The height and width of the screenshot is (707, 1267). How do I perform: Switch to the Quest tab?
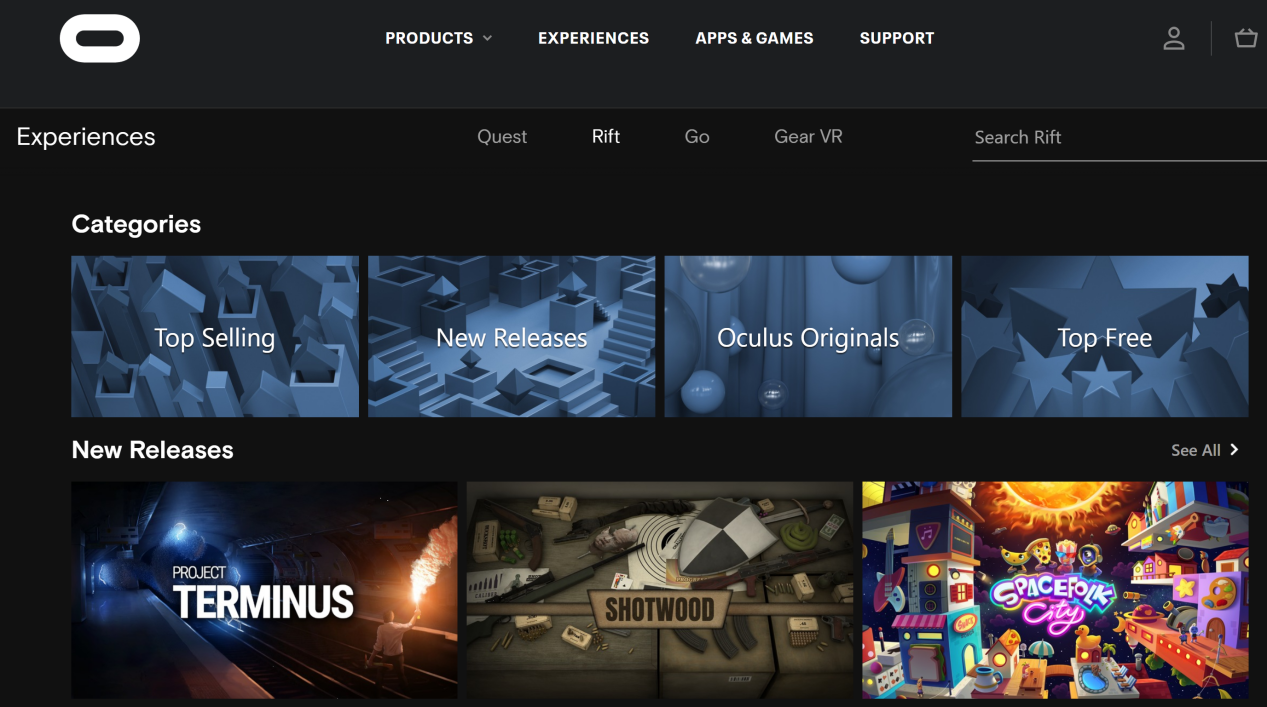pos(502,137)
